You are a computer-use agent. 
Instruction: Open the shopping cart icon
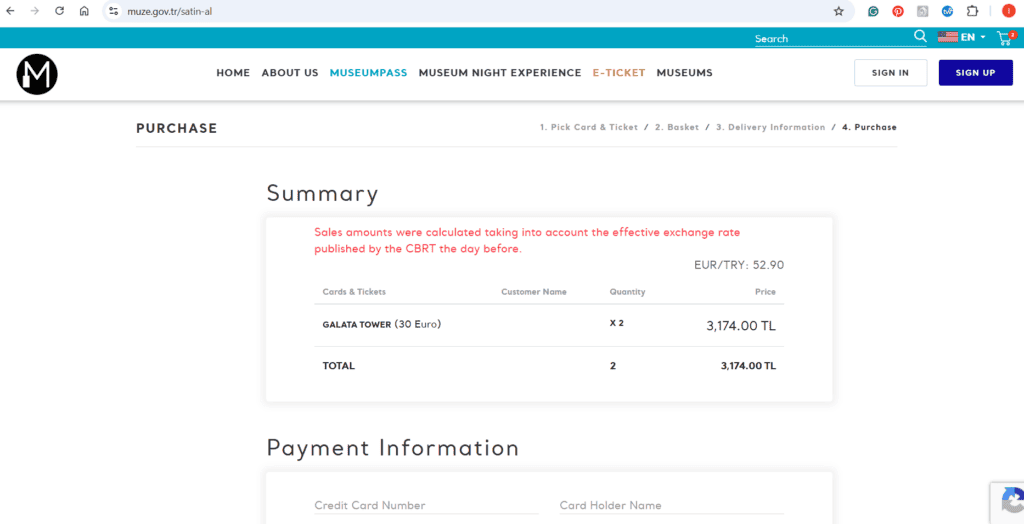[x=1006, y=38]
